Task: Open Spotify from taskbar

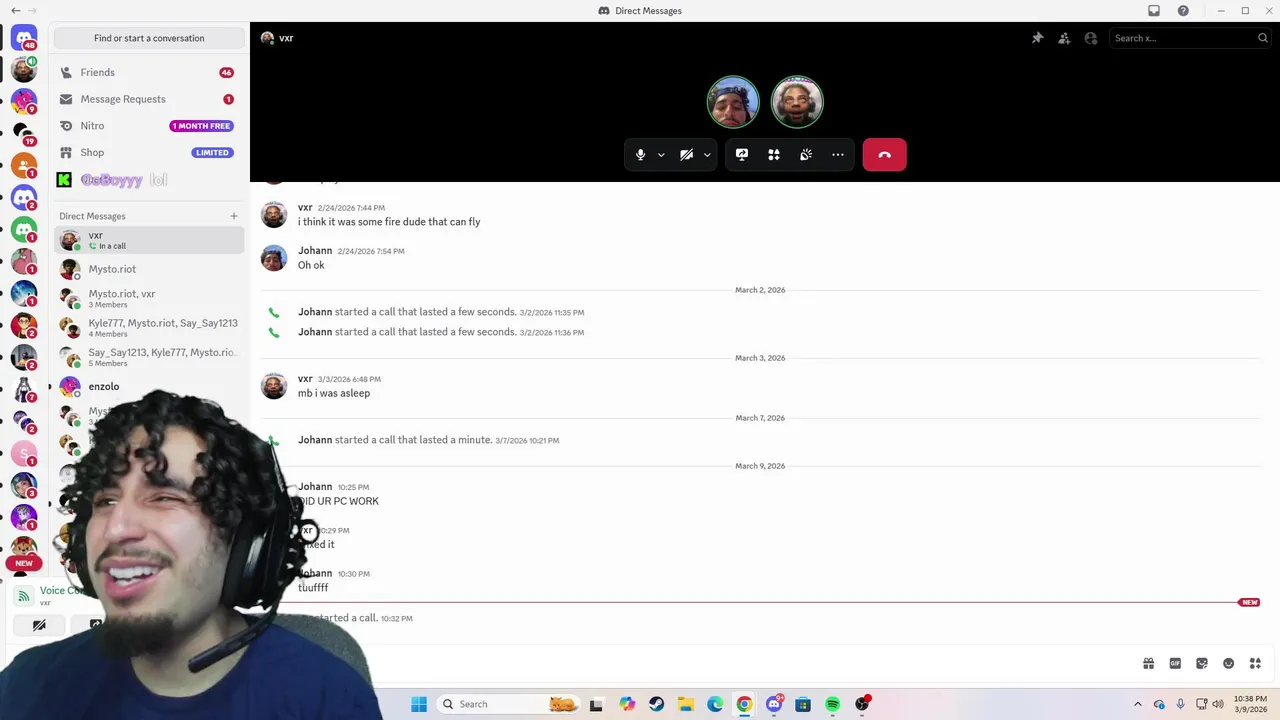Action: click(832, 704)
